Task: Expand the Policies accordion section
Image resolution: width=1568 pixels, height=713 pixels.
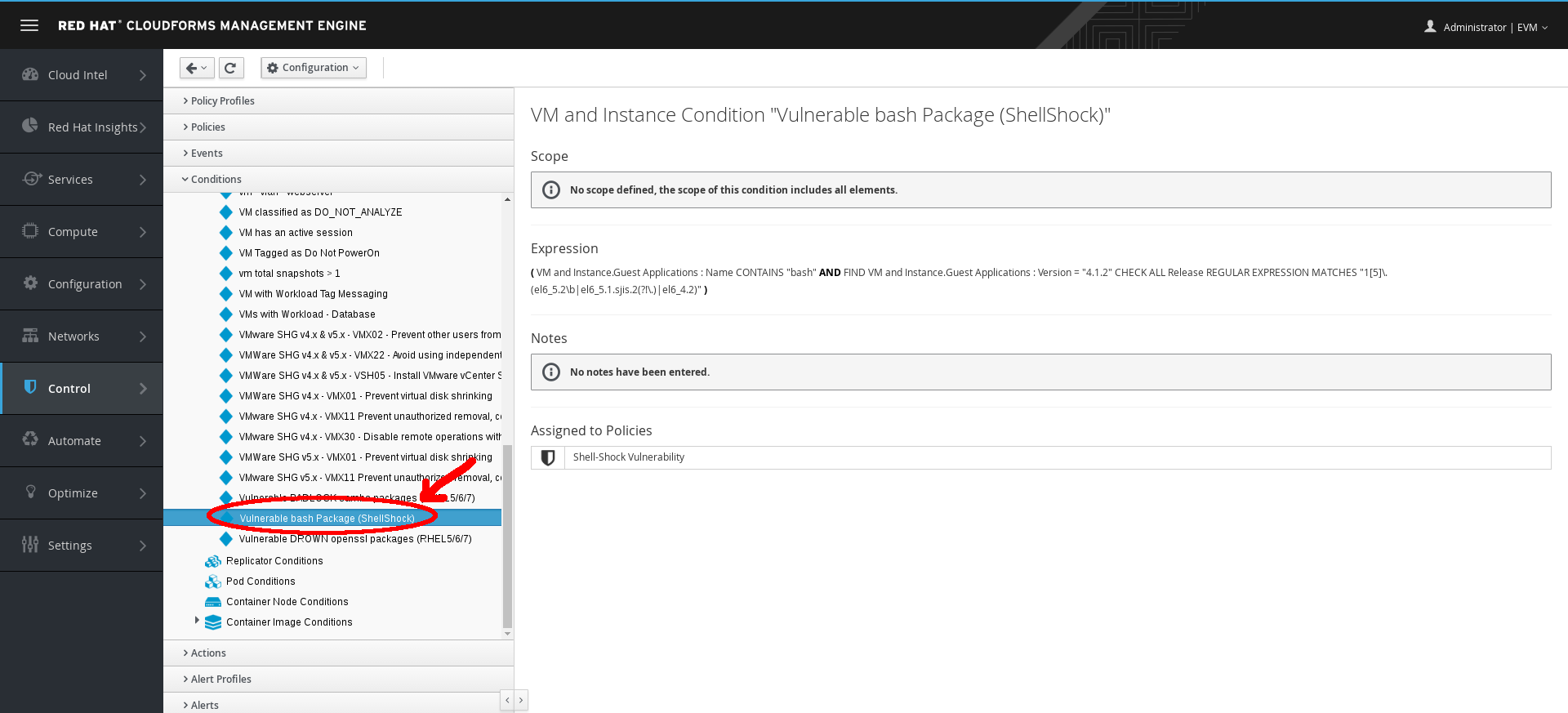Action: point(338,127)
